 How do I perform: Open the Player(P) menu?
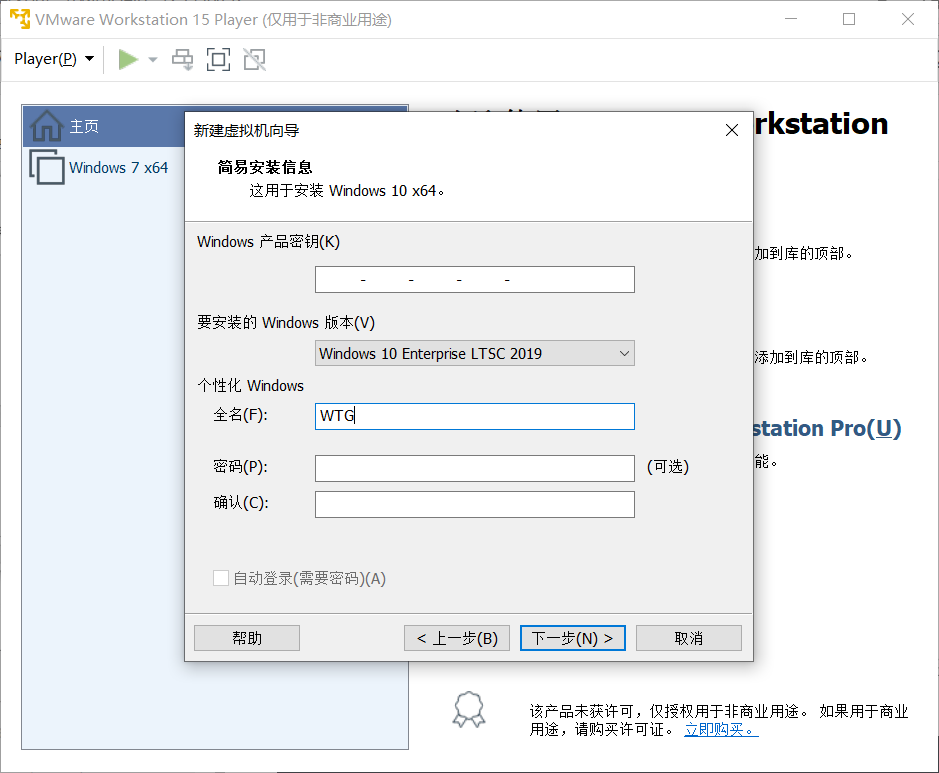click(54, 59)
